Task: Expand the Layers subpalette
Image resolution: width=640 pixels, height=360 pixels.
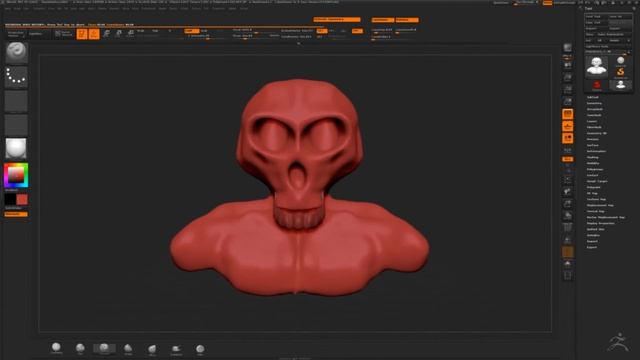Action: point(592,121)
